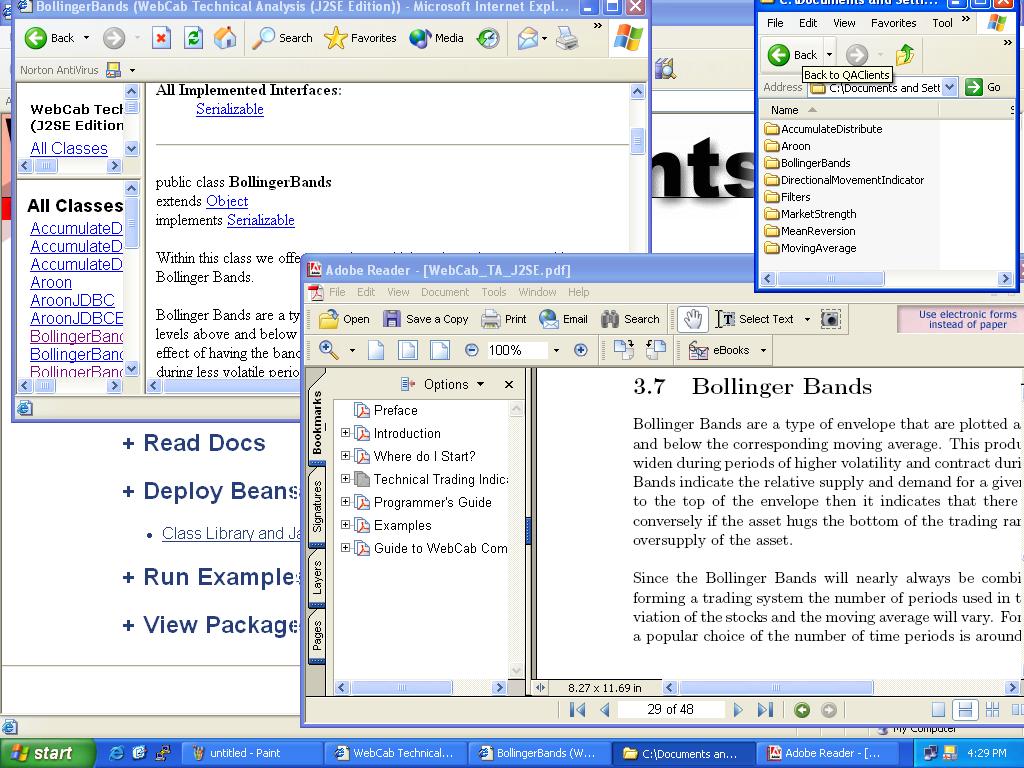
Task: Open Favorites in Internet Explorer toolbar
Action: pos(360,38)
